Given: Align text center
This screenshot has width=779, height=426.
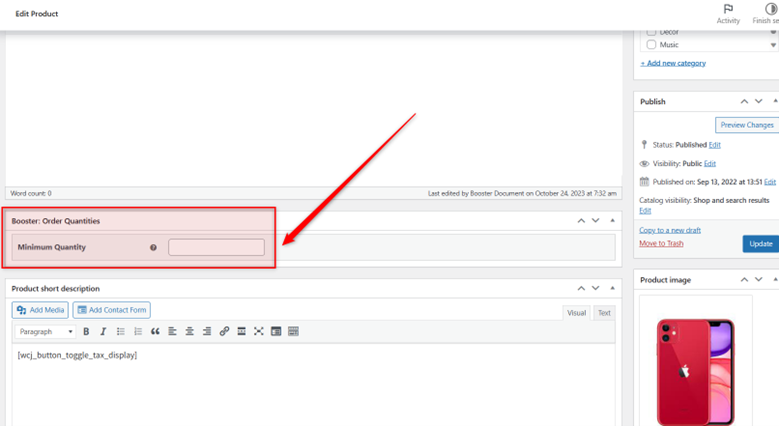Looking at the screenshot, I should tap(190, 332).
